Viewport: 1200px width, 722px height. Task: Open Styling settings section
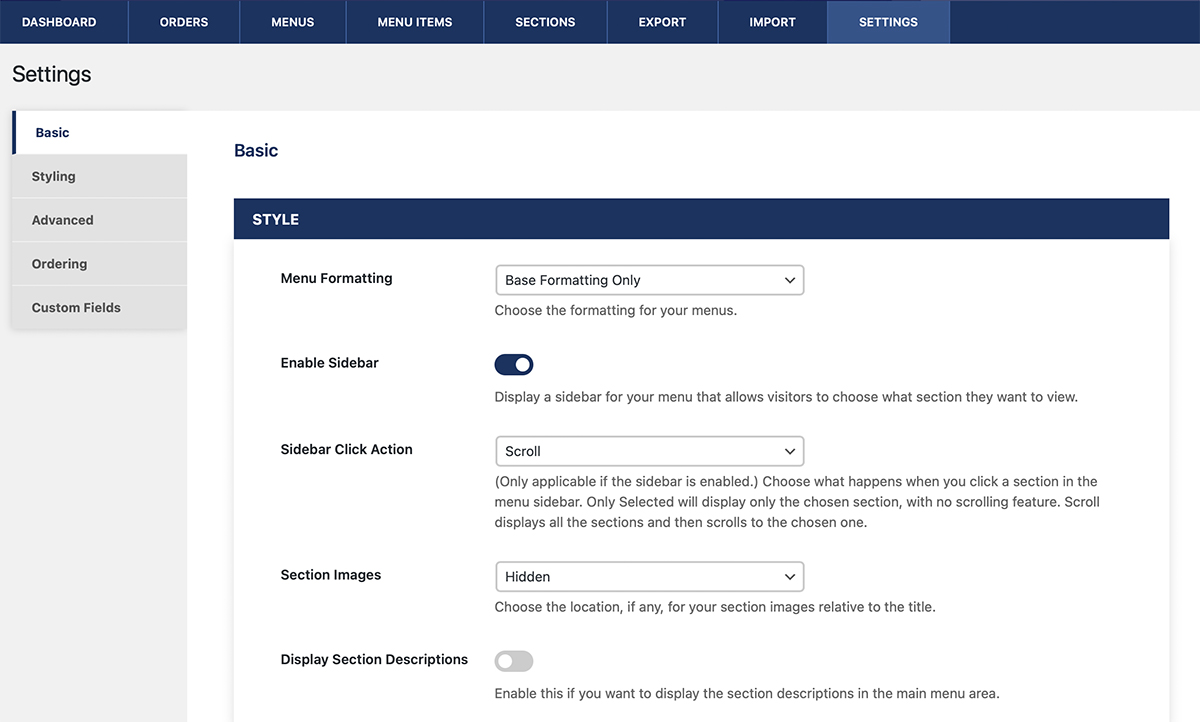(x=99, y=177)
